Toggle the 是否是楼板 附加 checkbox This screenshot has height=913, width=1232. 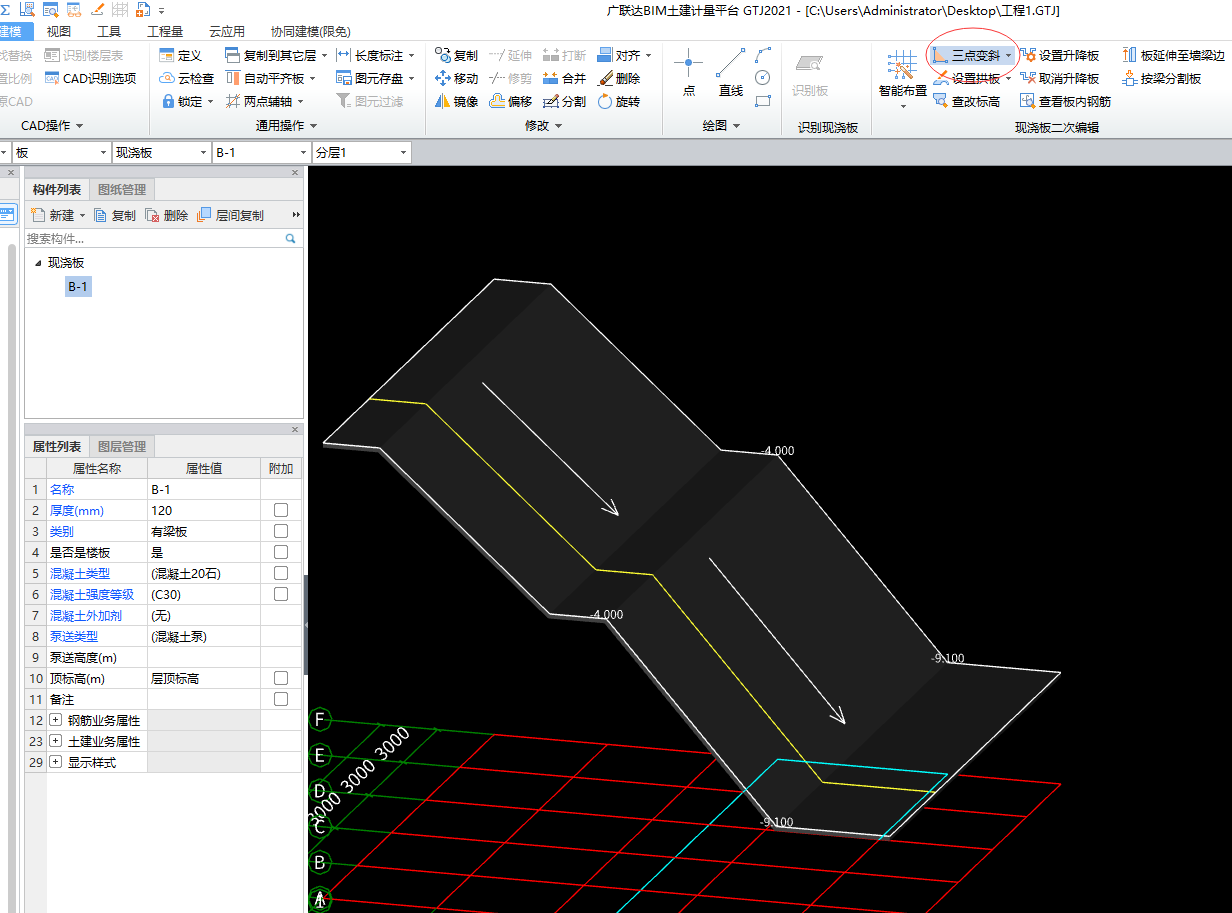pyautogui.click(x=281, y=552)
